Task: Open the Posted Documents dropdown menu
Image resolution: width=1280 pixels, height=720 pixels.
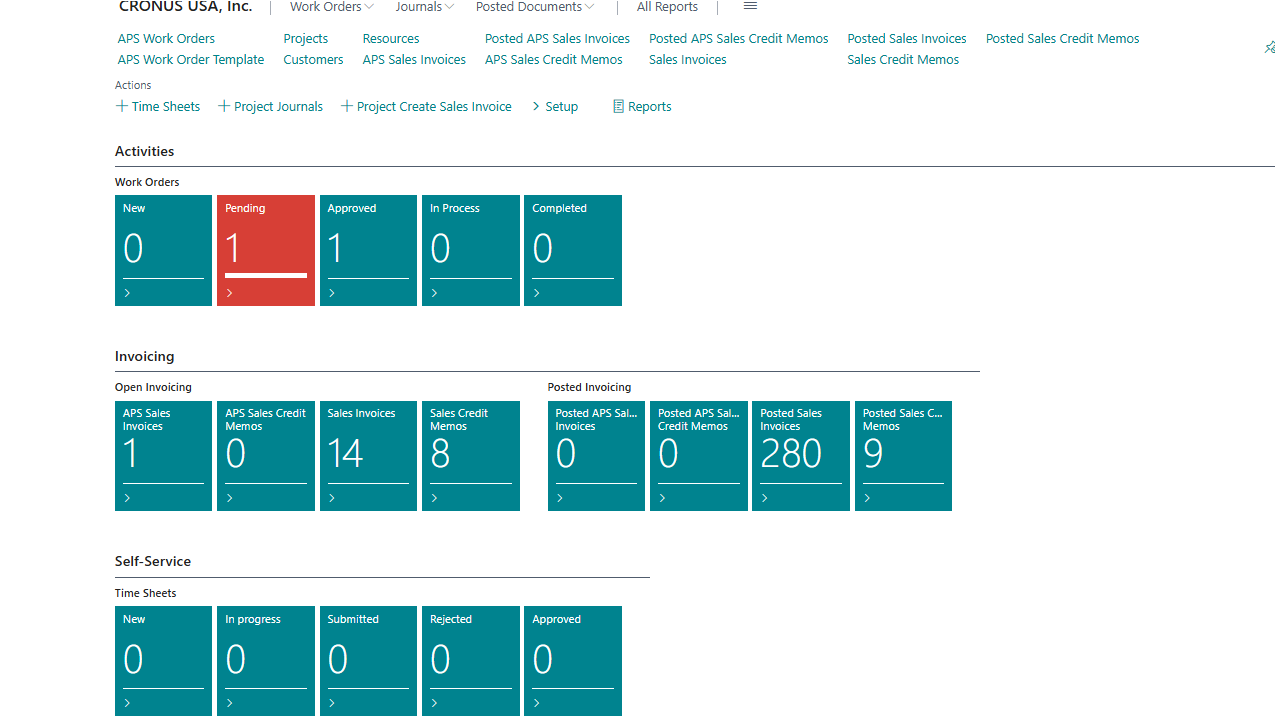Action: [x=535, y=7]
